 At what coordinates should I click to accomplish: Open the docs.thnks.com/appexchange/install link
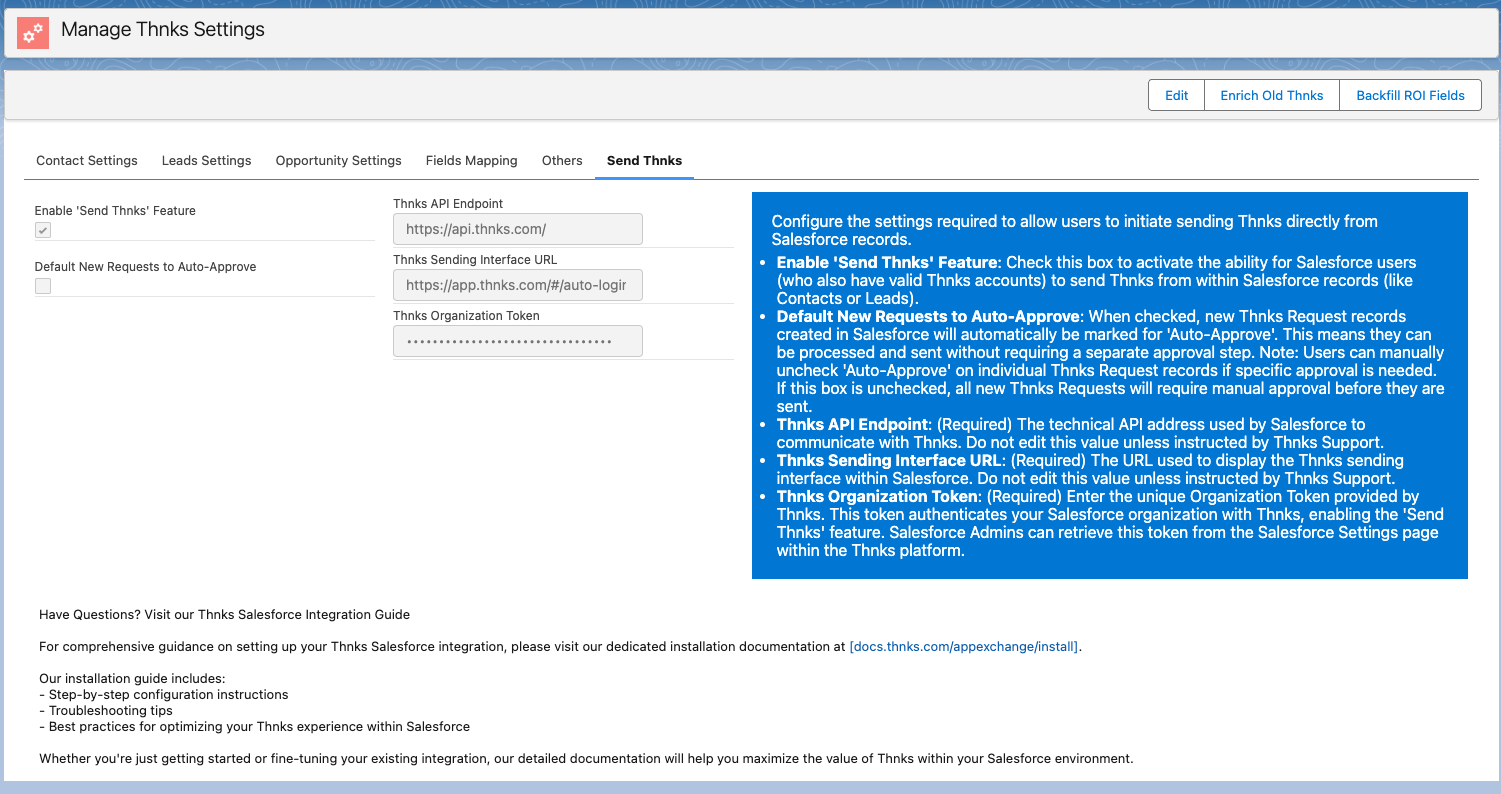tap(965, 647)
